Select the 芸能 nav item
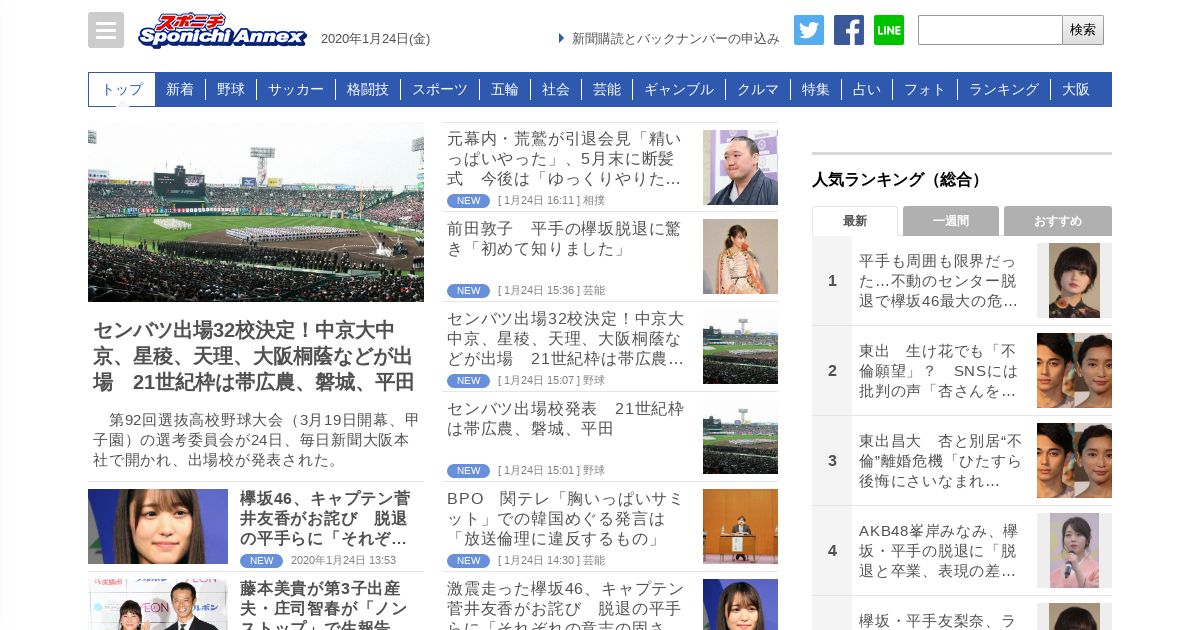1200x630 pixels. click(x=607, y=89)
